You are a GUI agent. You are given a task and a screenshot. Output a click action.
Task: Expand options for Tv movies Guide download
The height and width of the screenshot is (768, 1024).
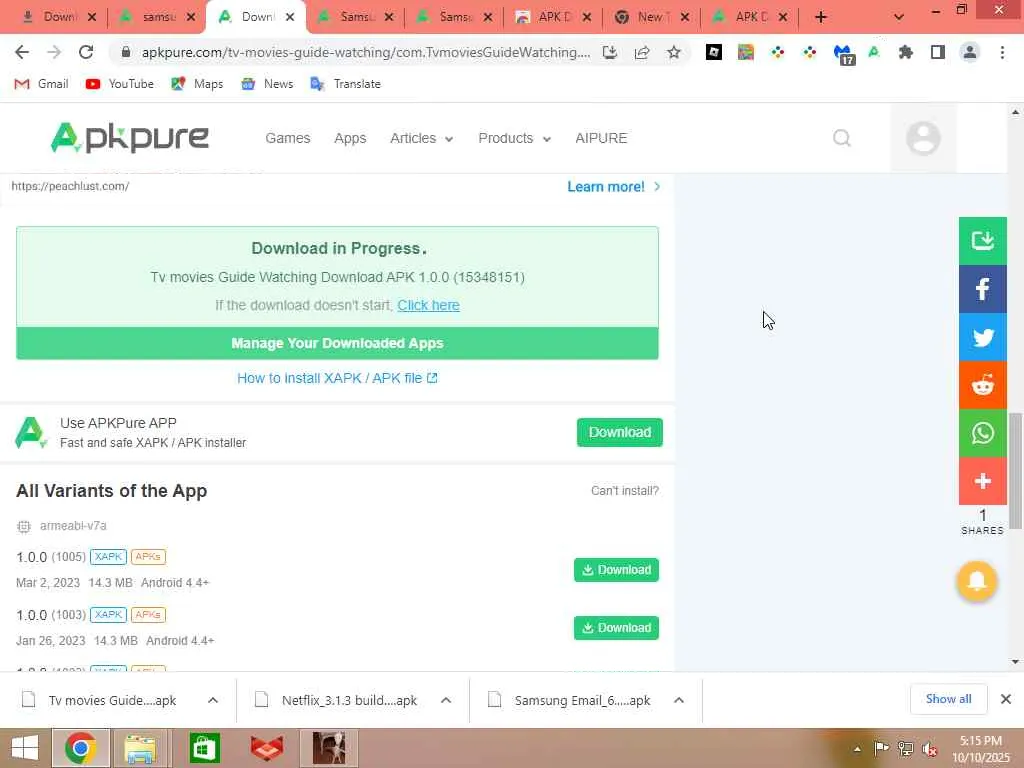click(x=213, y=700)
